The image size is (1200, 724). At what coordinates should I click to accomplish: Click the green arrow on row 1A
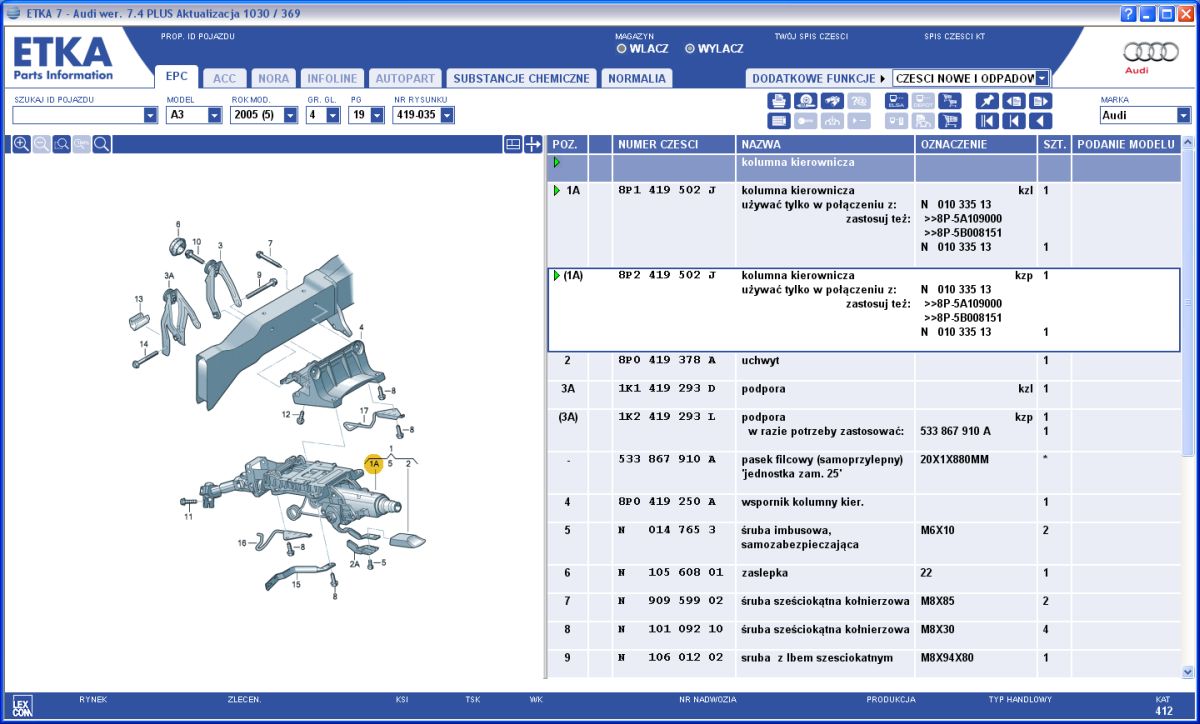coord(557,190)
